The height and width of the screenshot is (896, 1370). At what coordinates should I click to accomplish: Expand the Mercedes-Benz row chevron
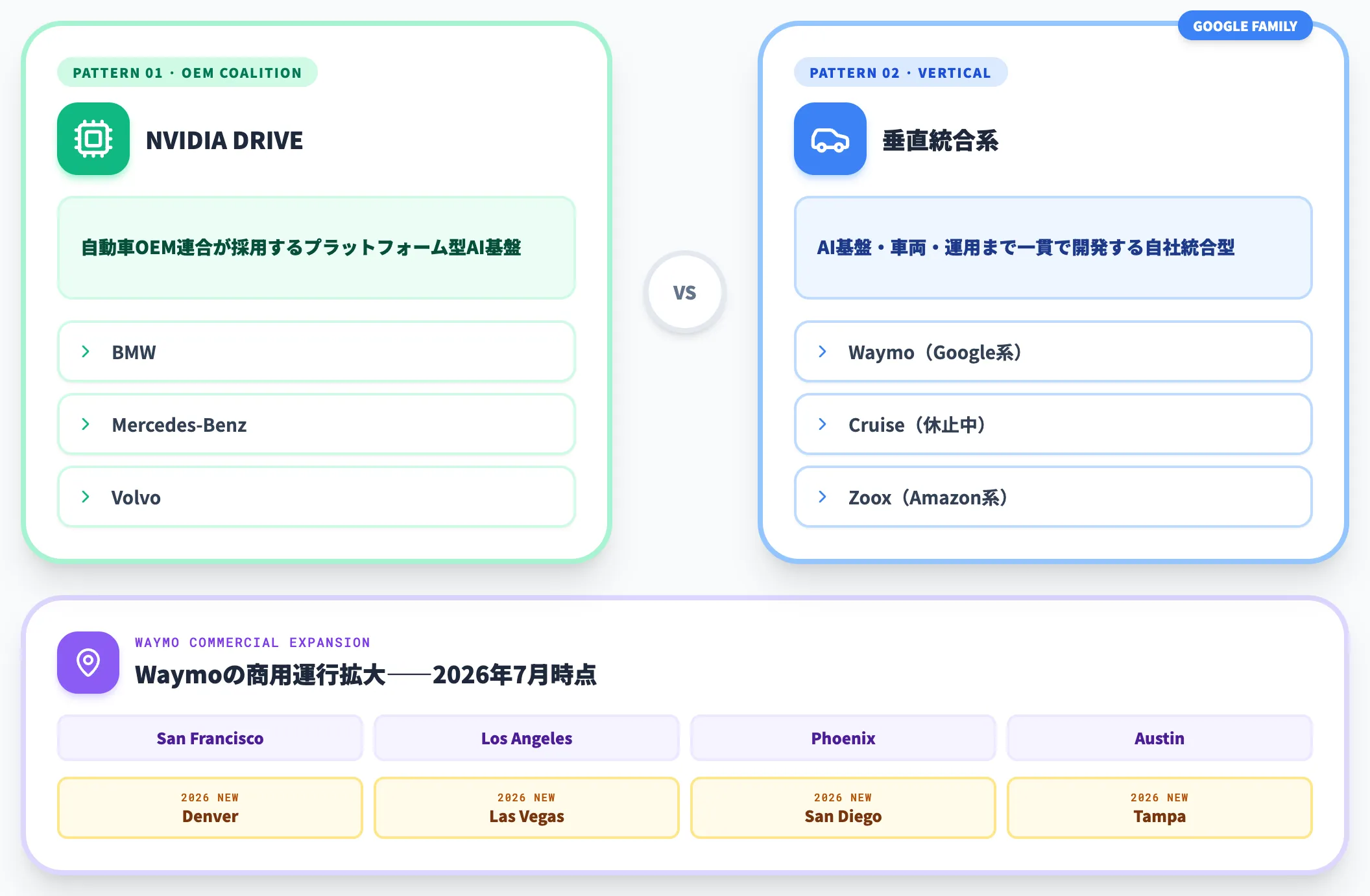coord(86,424)
